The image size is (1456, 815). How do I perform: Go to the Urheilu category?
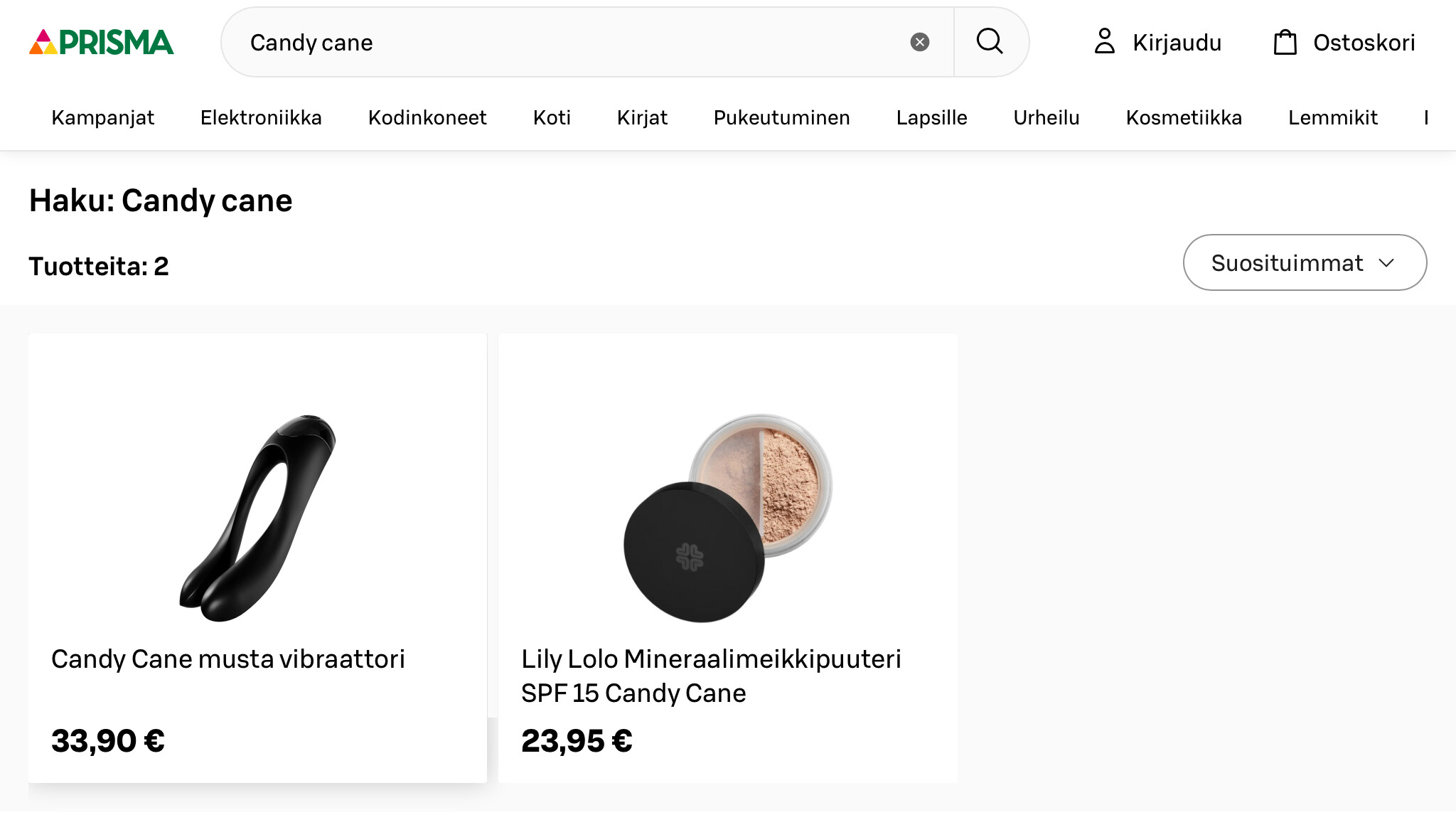point(1046,118)
